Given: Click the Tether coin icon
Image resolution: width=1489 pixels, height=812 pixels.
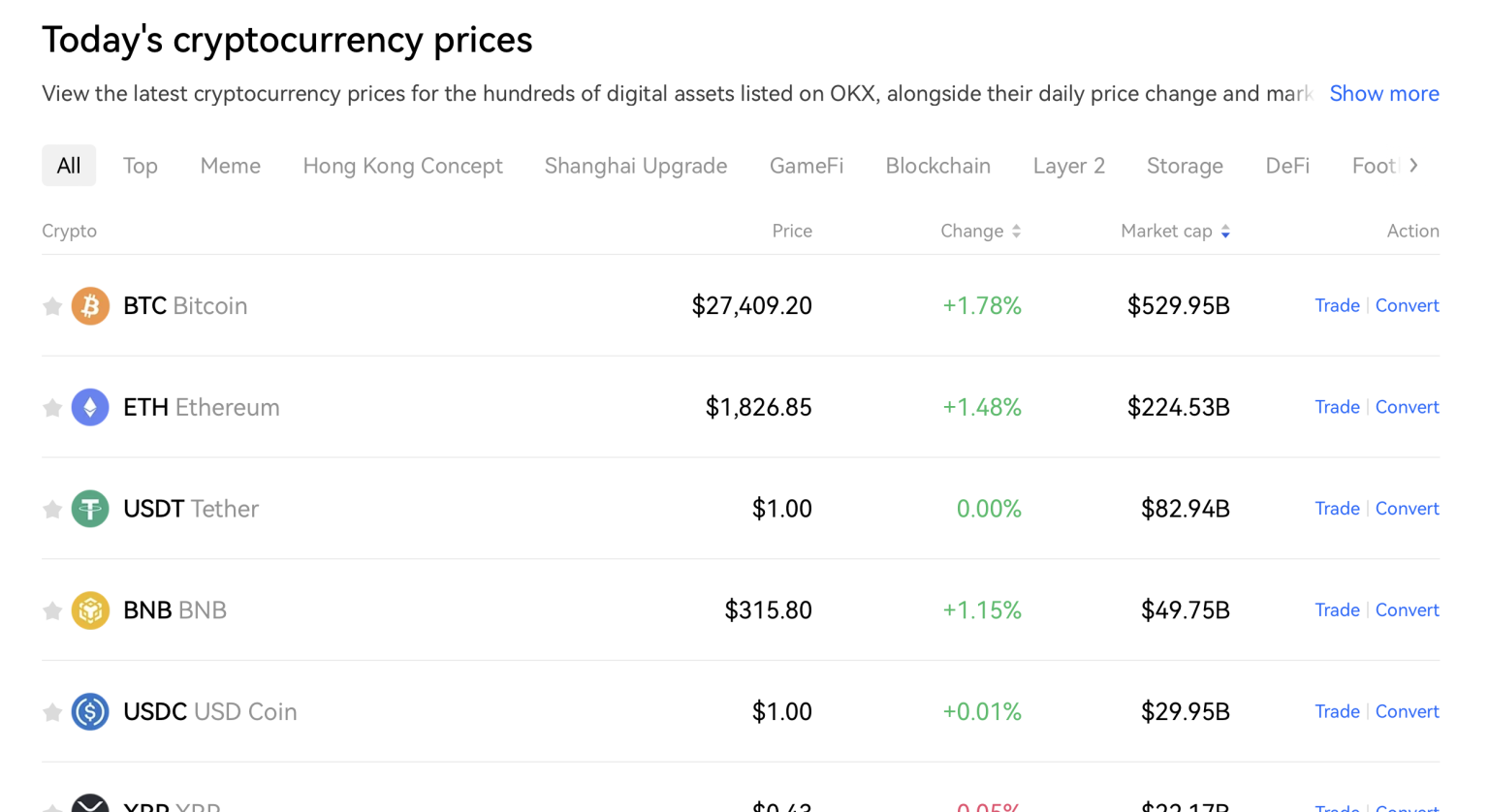Looking at the screenshot, I should point(89,508).
